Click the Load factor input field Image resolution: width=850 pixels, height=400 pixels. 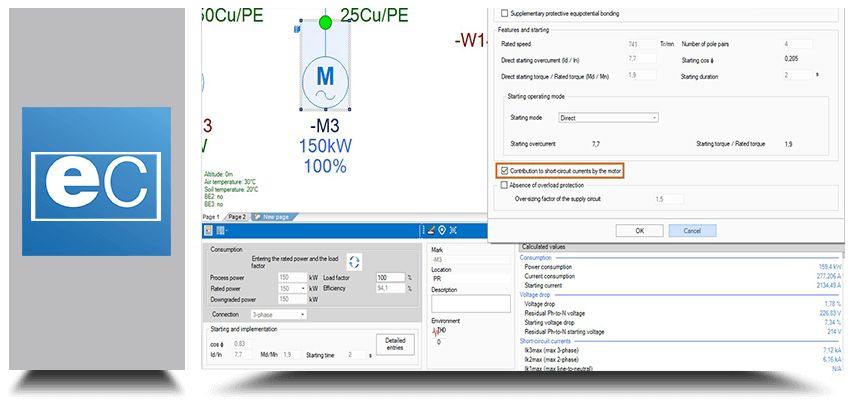tap(391, 278)
